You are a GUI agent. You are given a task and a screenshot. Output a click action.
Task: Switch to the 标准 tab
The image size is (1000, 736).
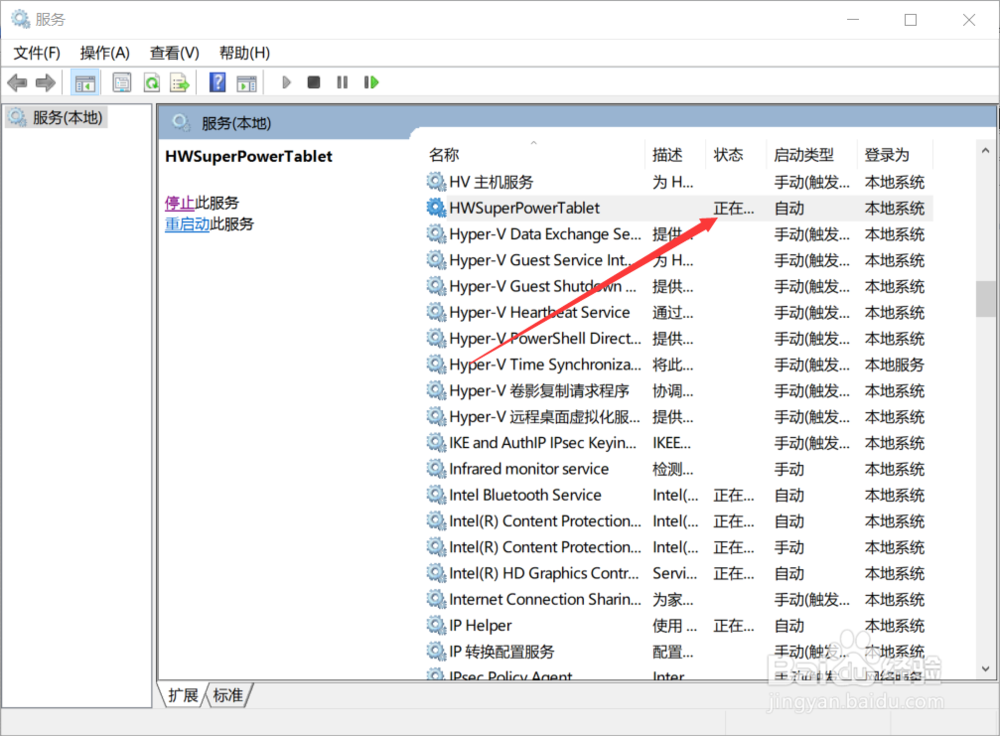228,695
